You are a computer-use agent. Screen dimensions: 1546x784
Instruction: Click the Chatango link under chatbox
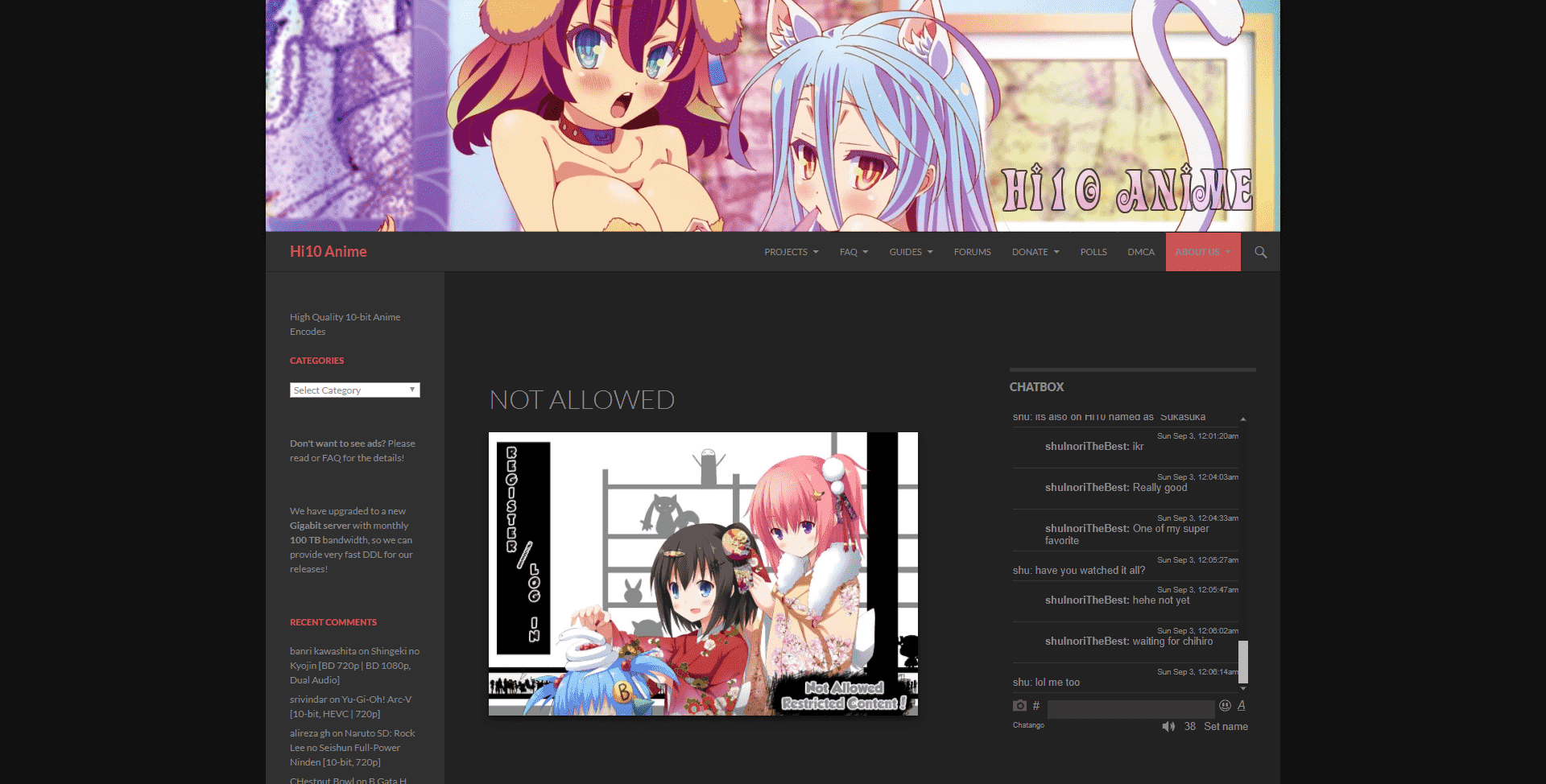1028,725
